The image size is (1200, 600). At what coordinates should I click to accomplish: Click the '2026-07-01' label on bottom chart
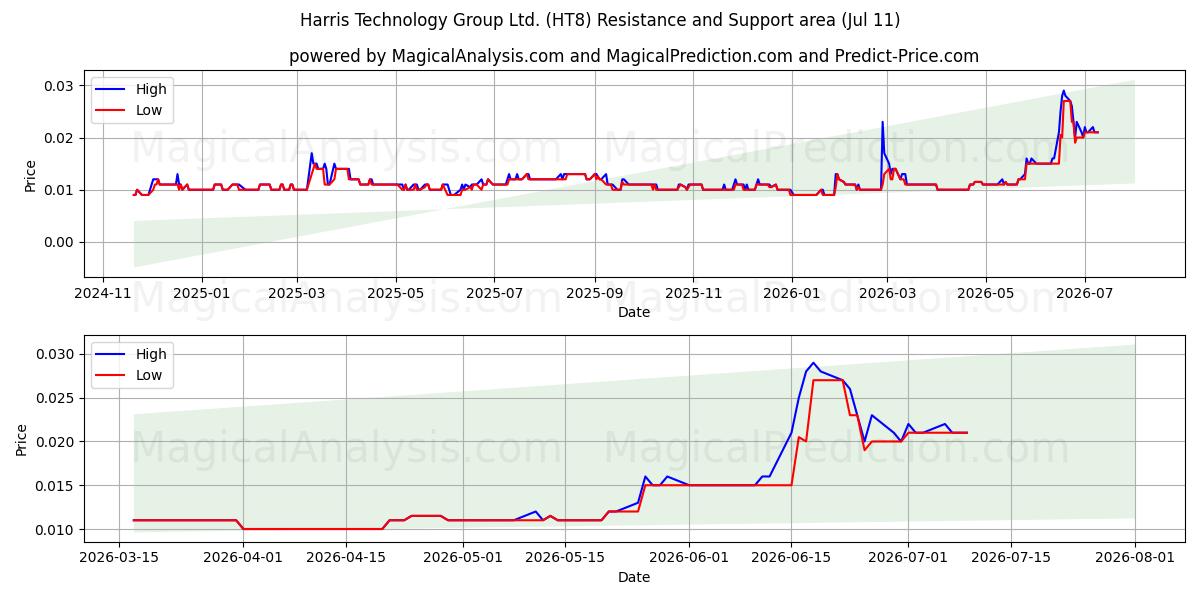(908, 559)
